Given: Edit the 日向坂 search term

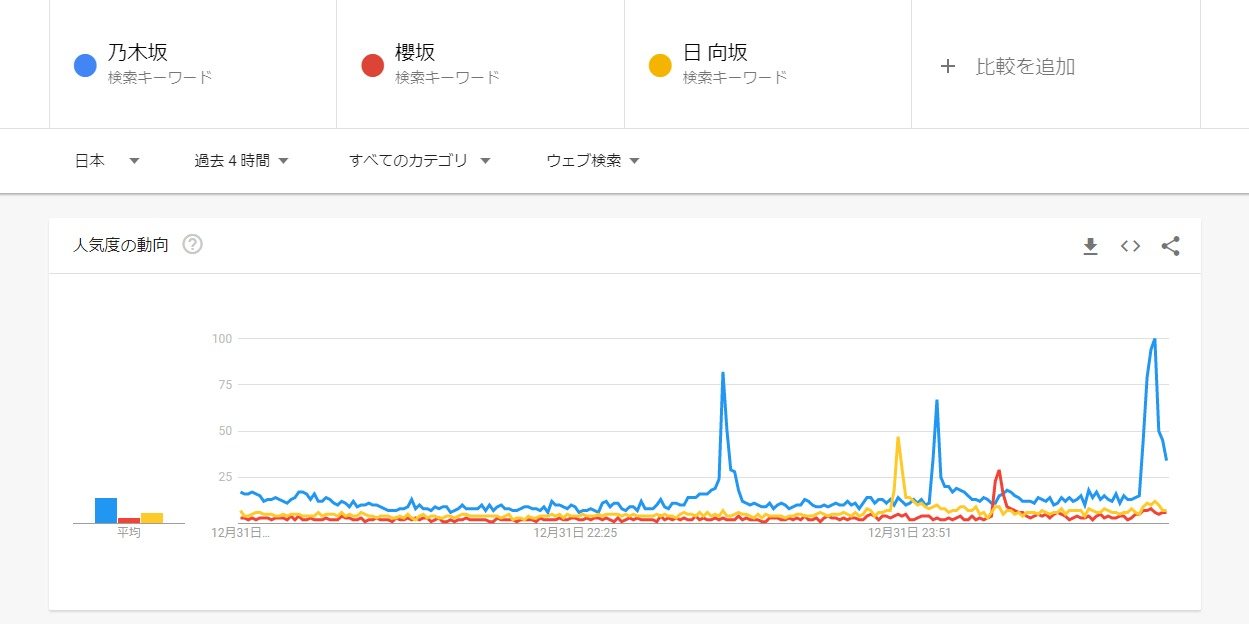Looking at the screenshot, I should [715, 53].
